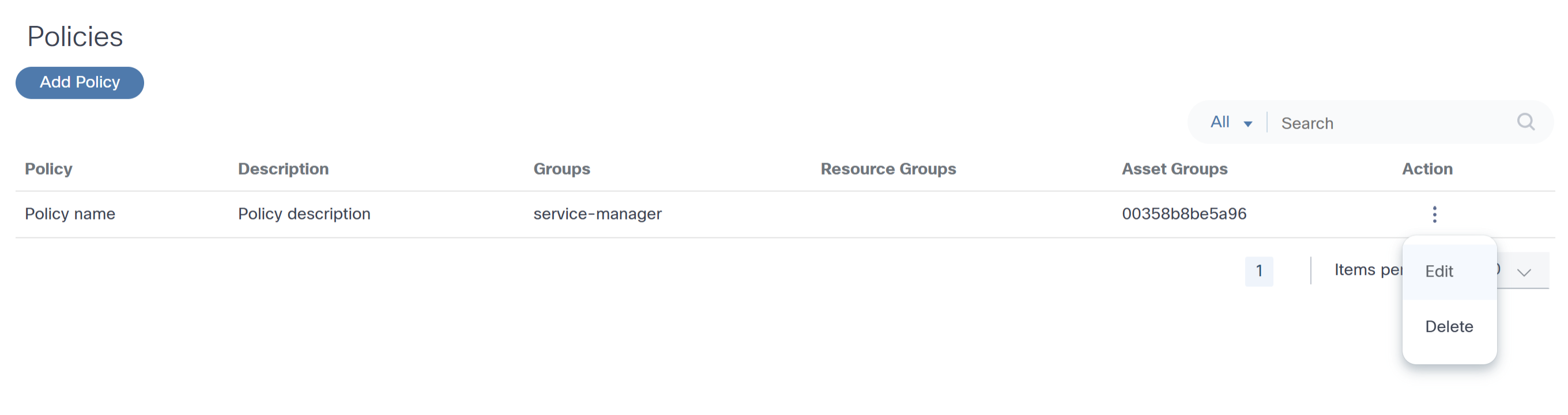Select the 'Policy name' row cell
The width and height of the screenshot is (1568, 415).
coord(70,214)
